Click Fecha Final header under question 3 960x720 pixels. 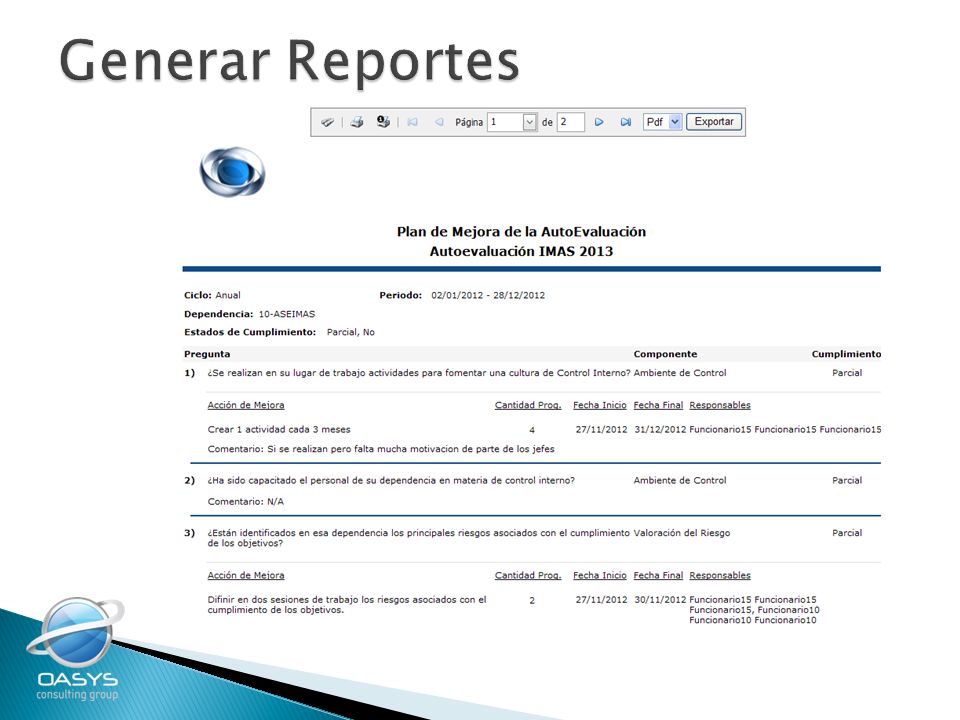(x=658, y=575)
